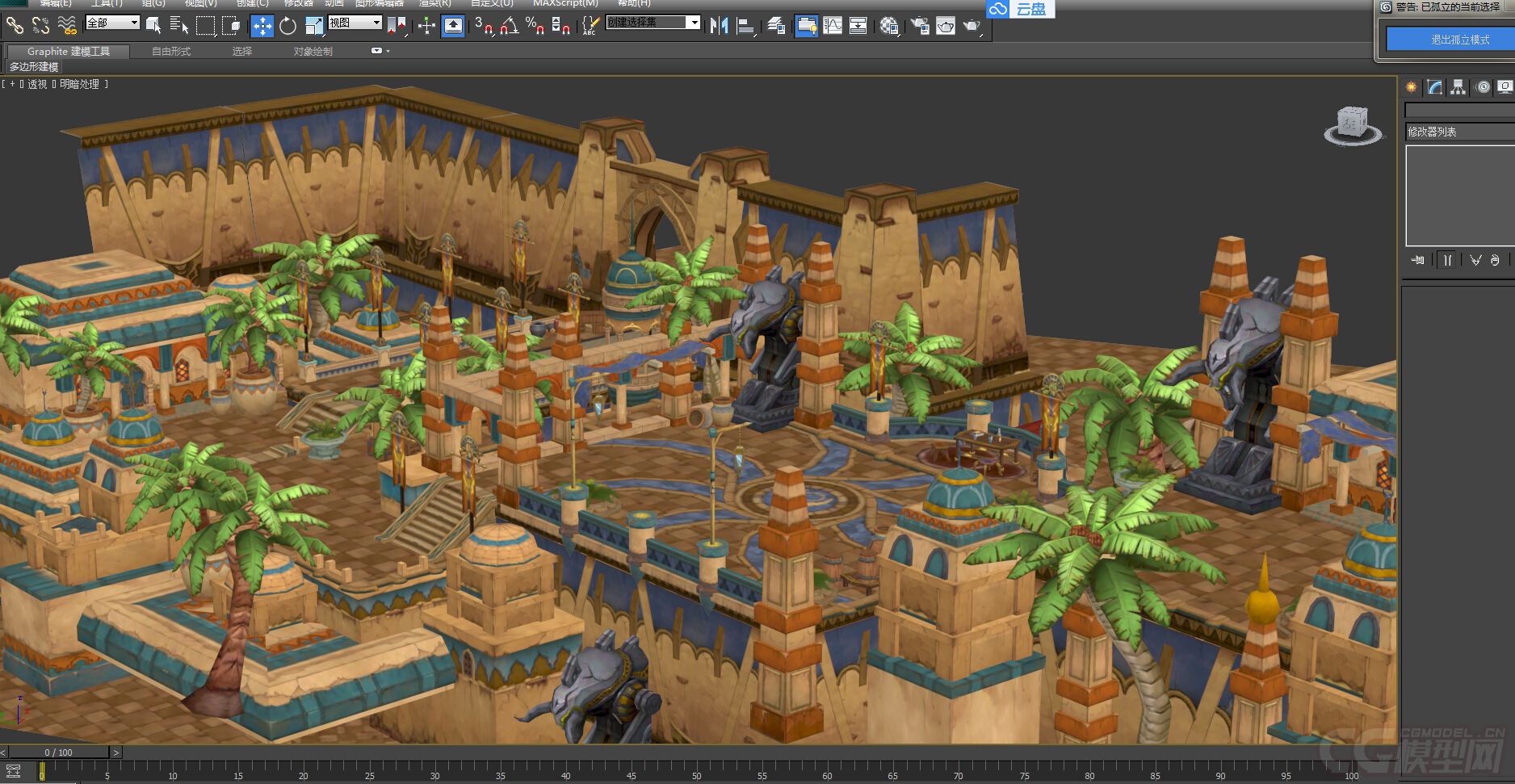Open the Select by Name list tool
Image resolution: width=1515 pixels, height=784 pixels.
178,26
